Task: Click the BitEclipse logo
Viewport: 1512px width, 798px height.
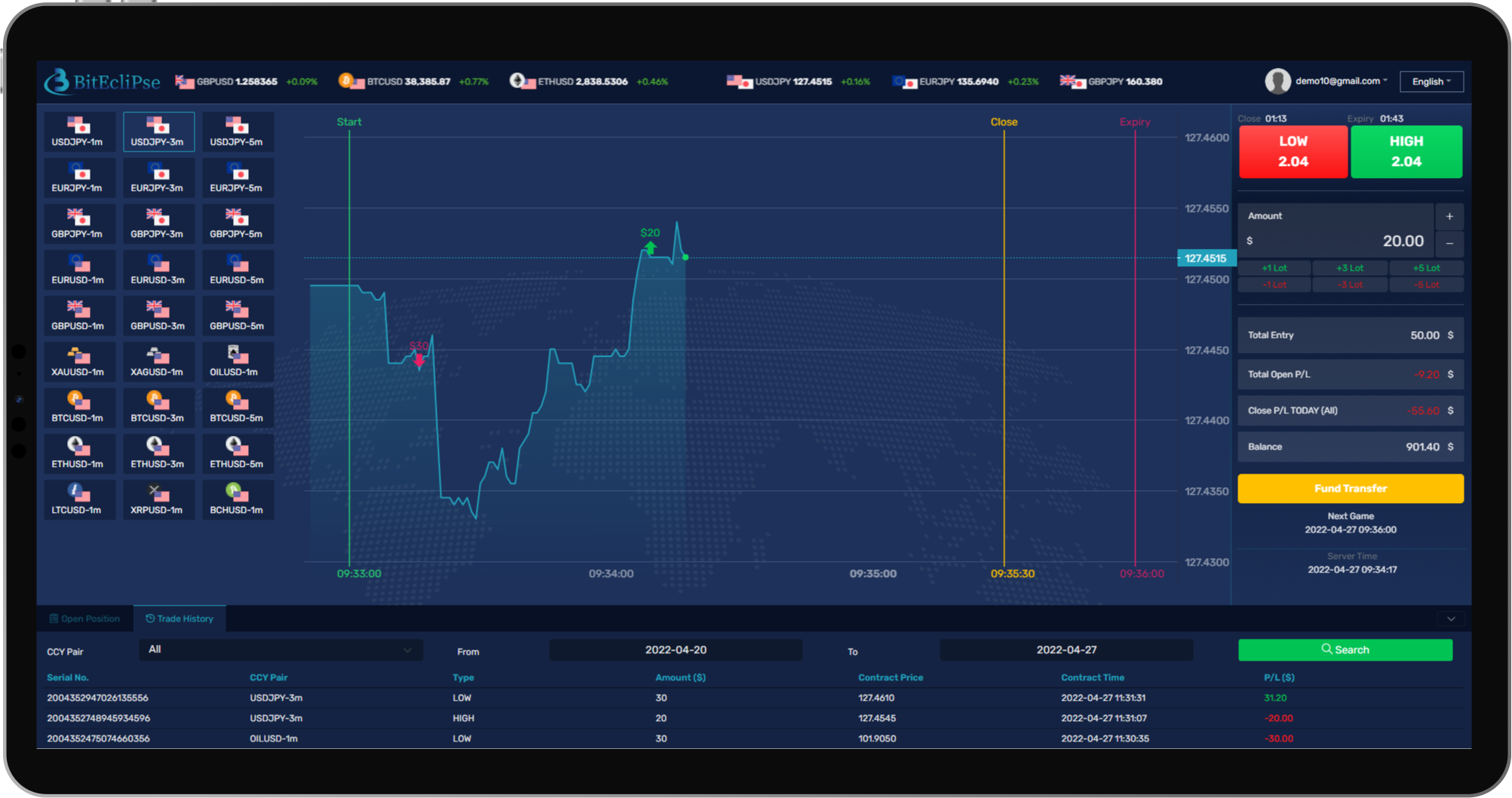Action: [x=103, y=81]
